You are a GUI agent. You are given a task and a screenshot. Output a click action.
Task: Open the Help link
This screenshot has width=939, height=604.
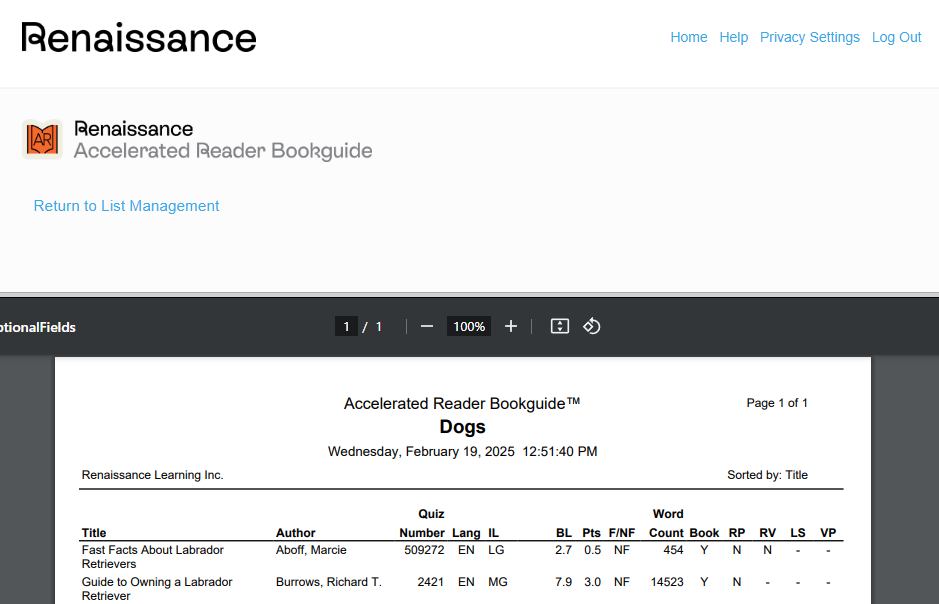coord(734,37)
